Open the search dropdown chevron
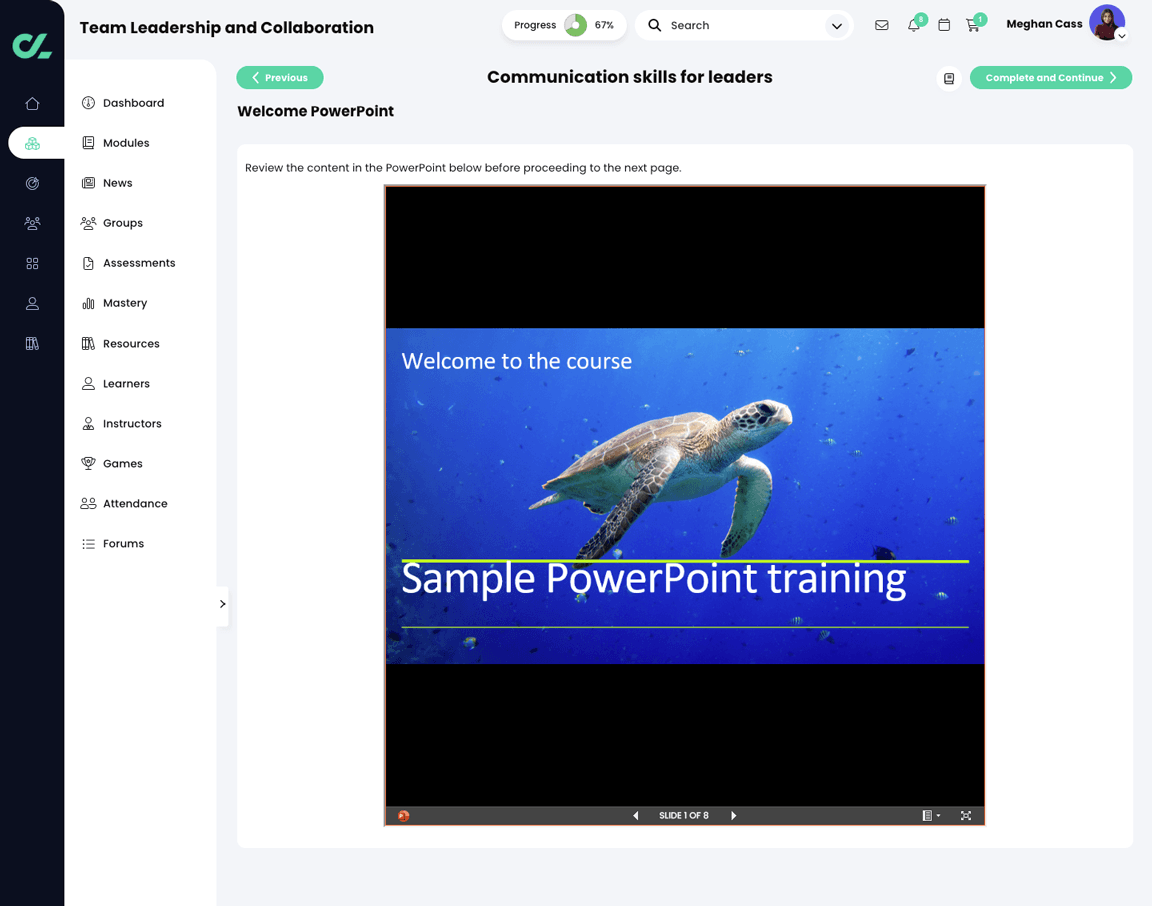Image resolution: width=1152 pixels, height=906 pixels. (x=836, y=25)
